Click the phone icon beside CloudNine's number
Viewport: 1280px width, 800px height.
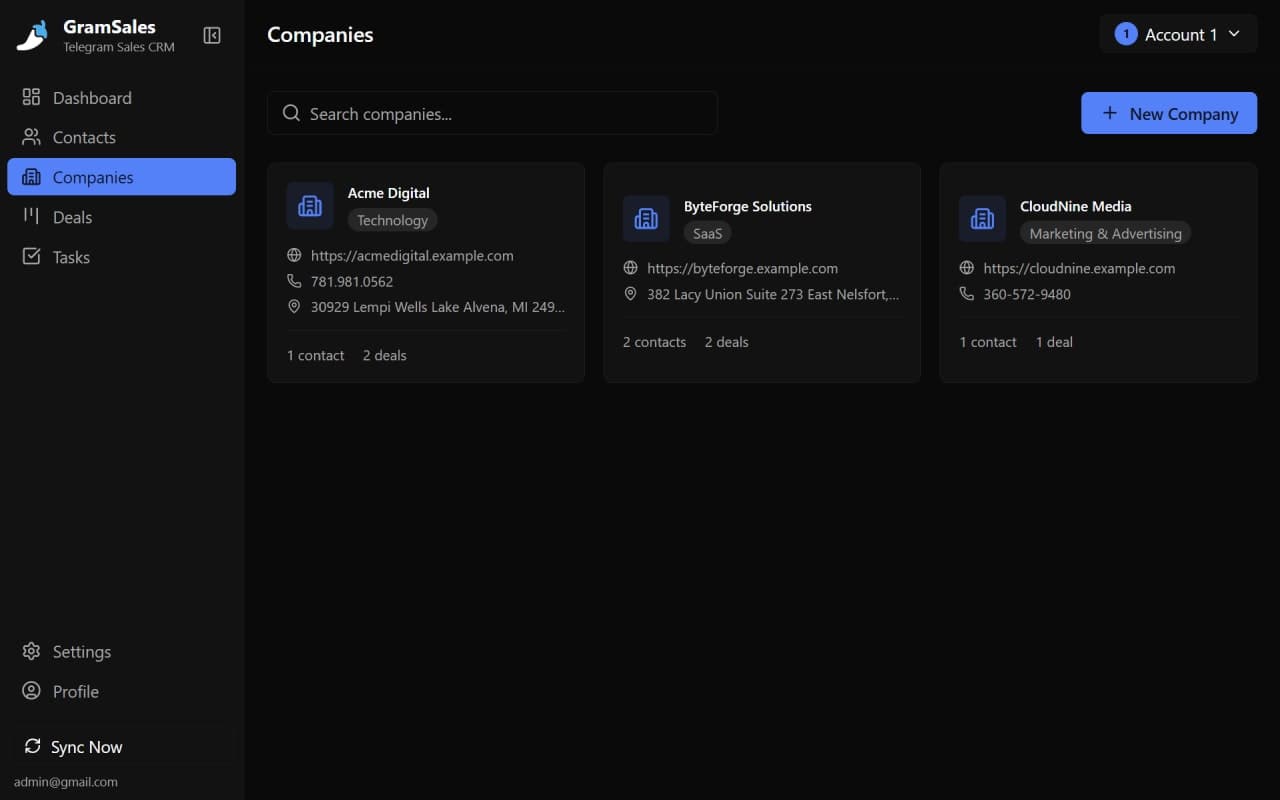point(966,293)
